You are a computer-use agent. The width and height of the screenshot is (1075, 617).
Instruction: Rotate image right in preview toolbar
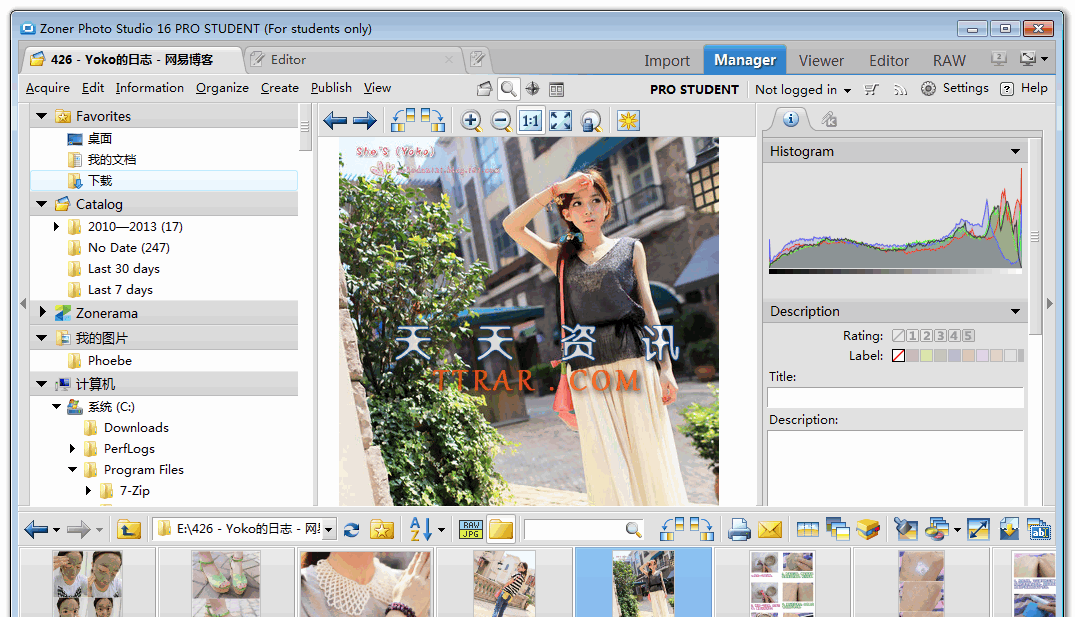click(x=433, y=121)
